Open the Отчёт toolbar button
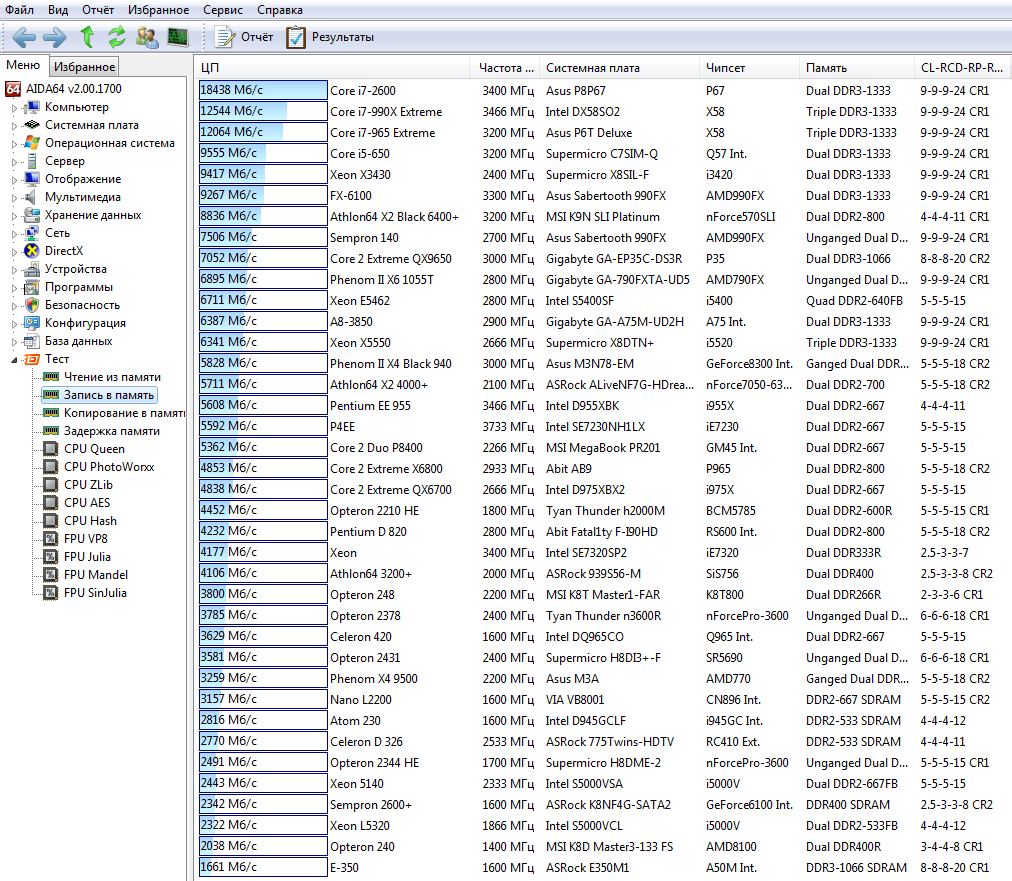The image size is (1012, 881). coord(244,37)
